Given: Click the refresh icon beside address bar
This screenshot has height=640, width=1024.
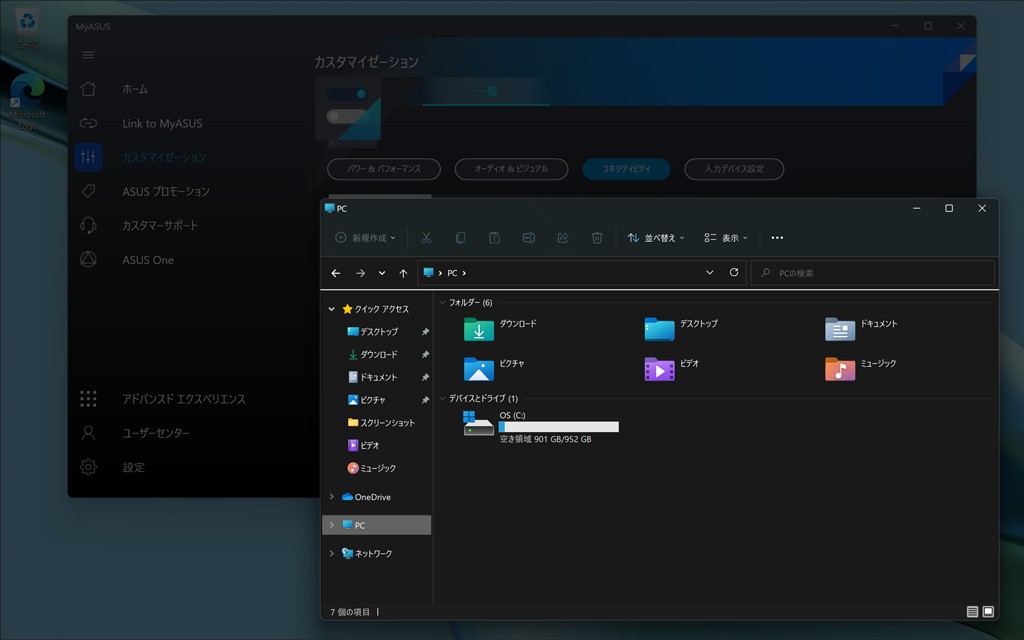Looking at the screenshot, I should point(734,273).
